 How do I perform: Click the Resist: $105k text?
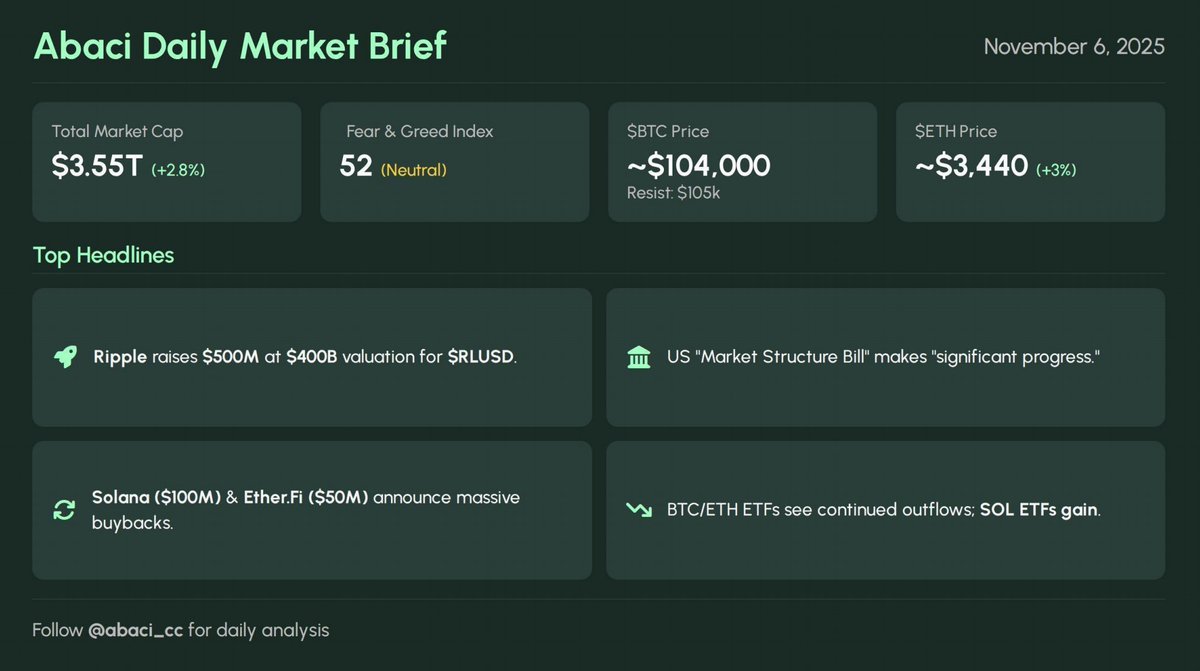tap(673, 193)
